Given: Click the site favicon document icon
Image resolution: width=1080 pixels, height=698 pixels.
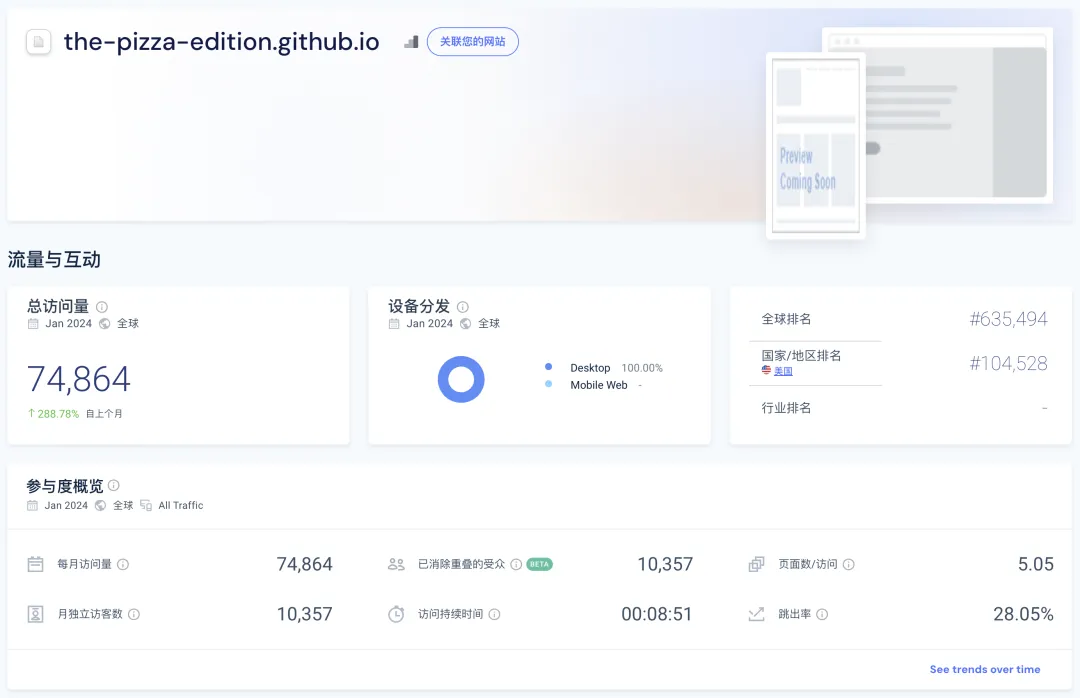Looking at the screenshot, I should pyautogui.click(x=39, y=42).
